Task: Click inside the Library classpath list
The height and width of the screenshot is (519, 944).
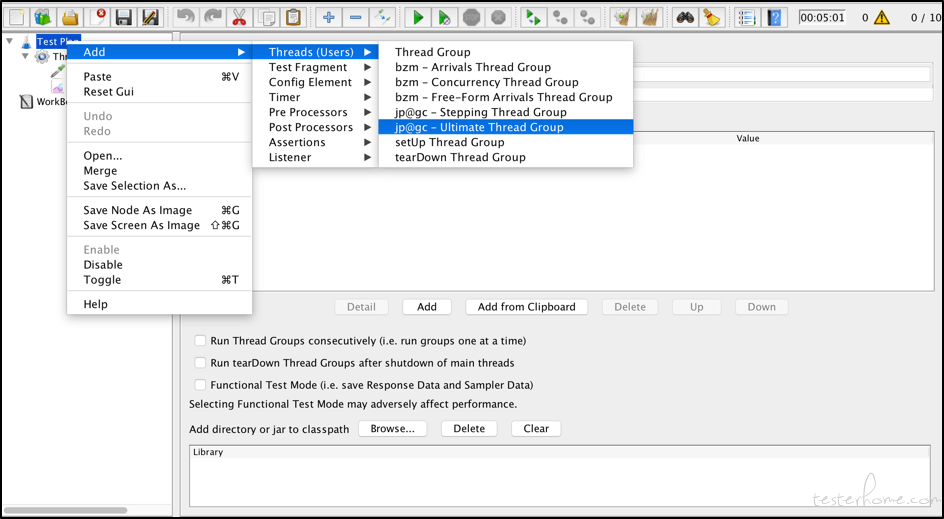Action: (560, 482)
